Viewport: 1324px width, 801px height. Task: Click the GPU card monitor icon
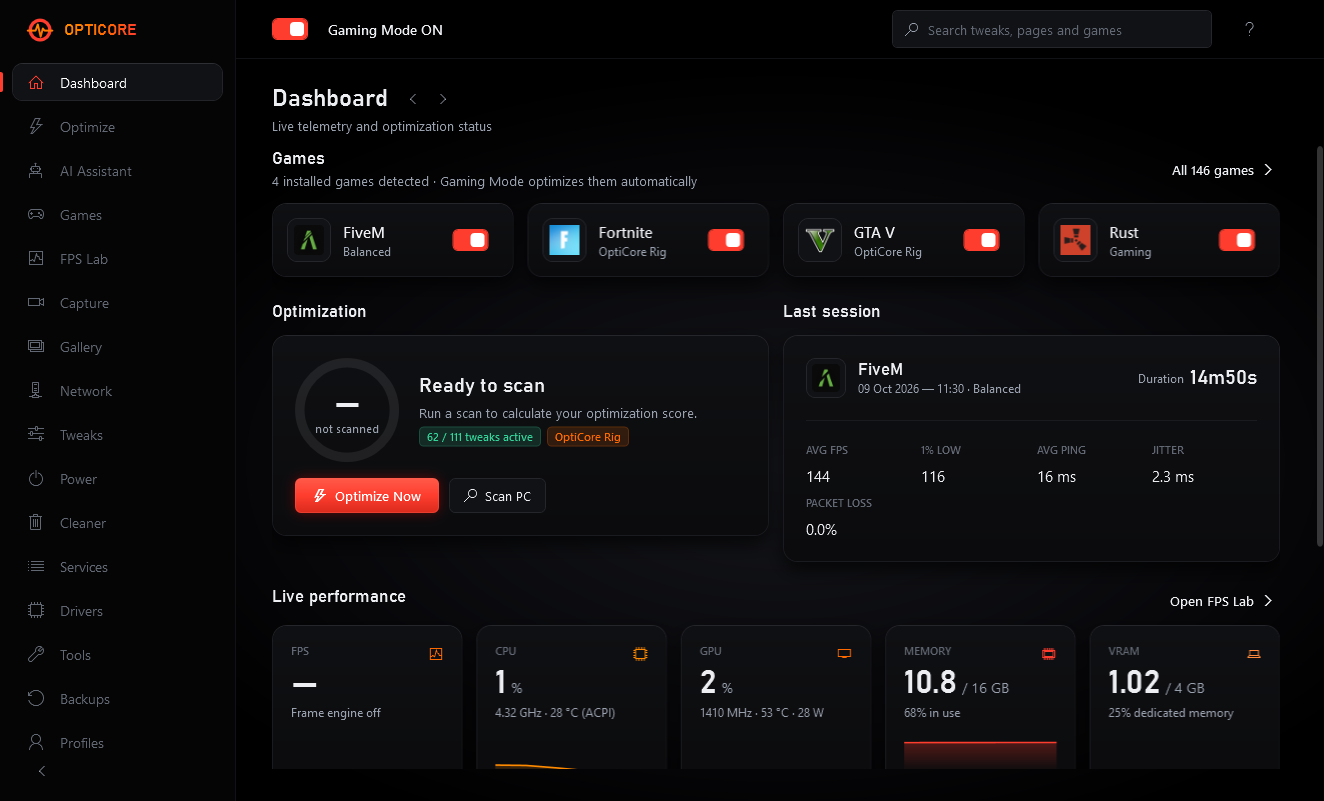click(x=844, y=654)
